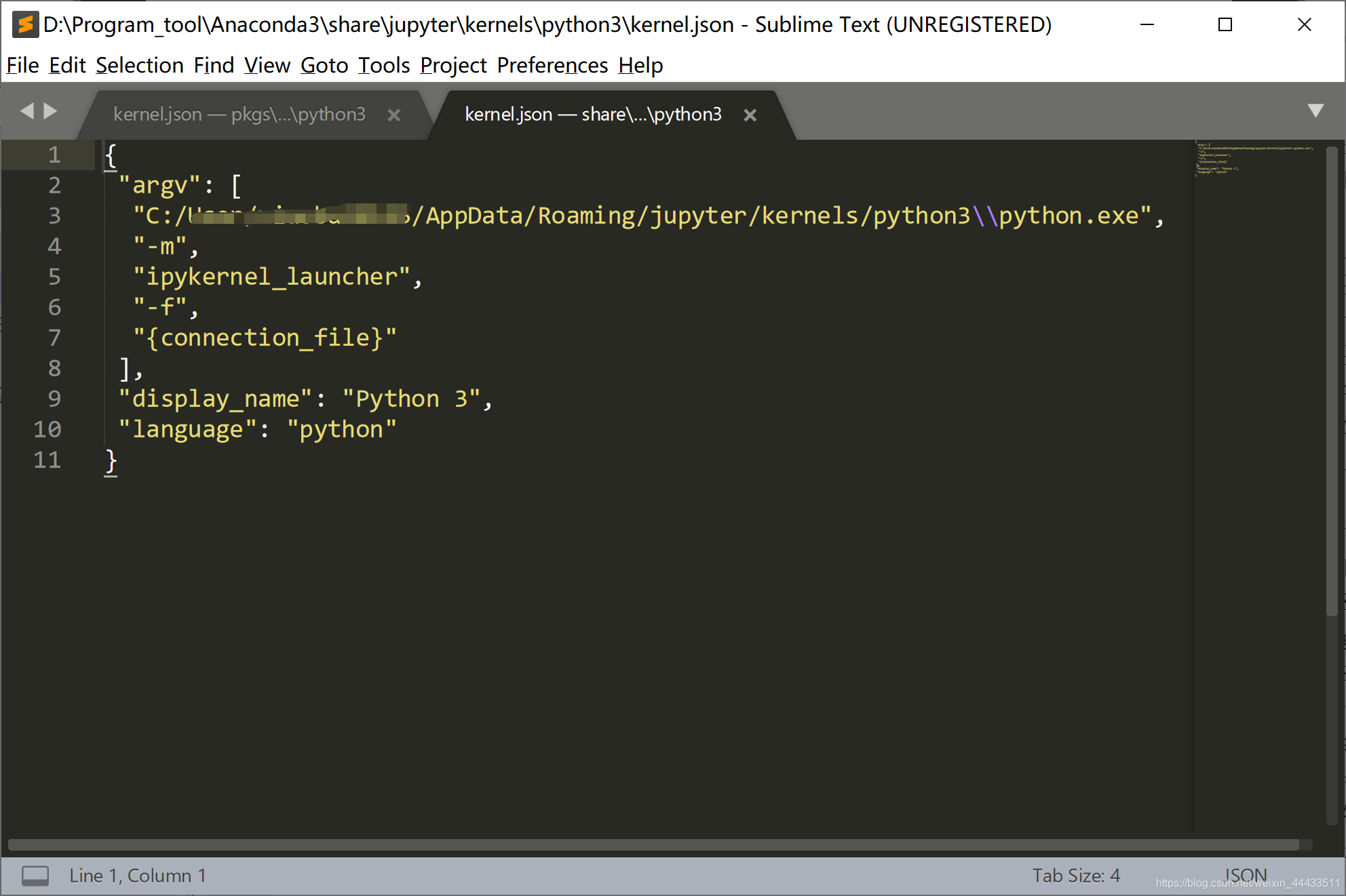1346x896 pixels.
Task: Click line number 9 in gutter
Action: tap(54, 399)
